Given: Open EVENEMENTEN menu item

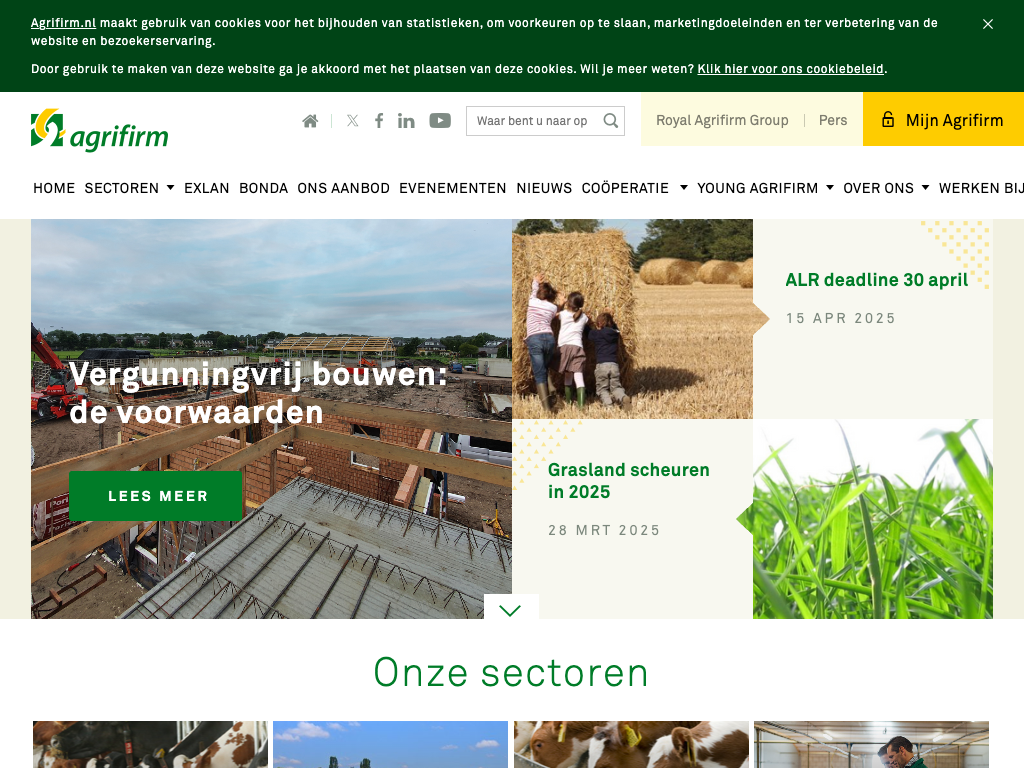Looking at the screenshot, I should [x=453, y=188].
